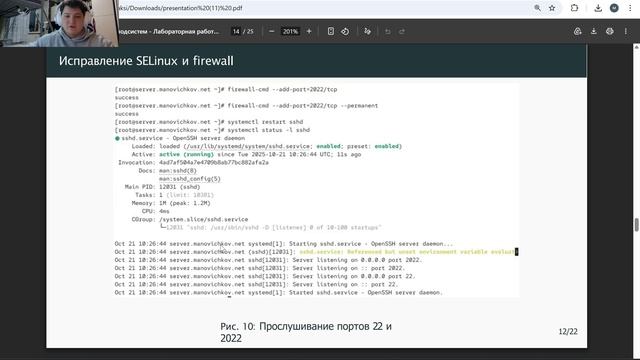Click the man:sshd(8) docs link
640x360 pixels.
[178, 171]
